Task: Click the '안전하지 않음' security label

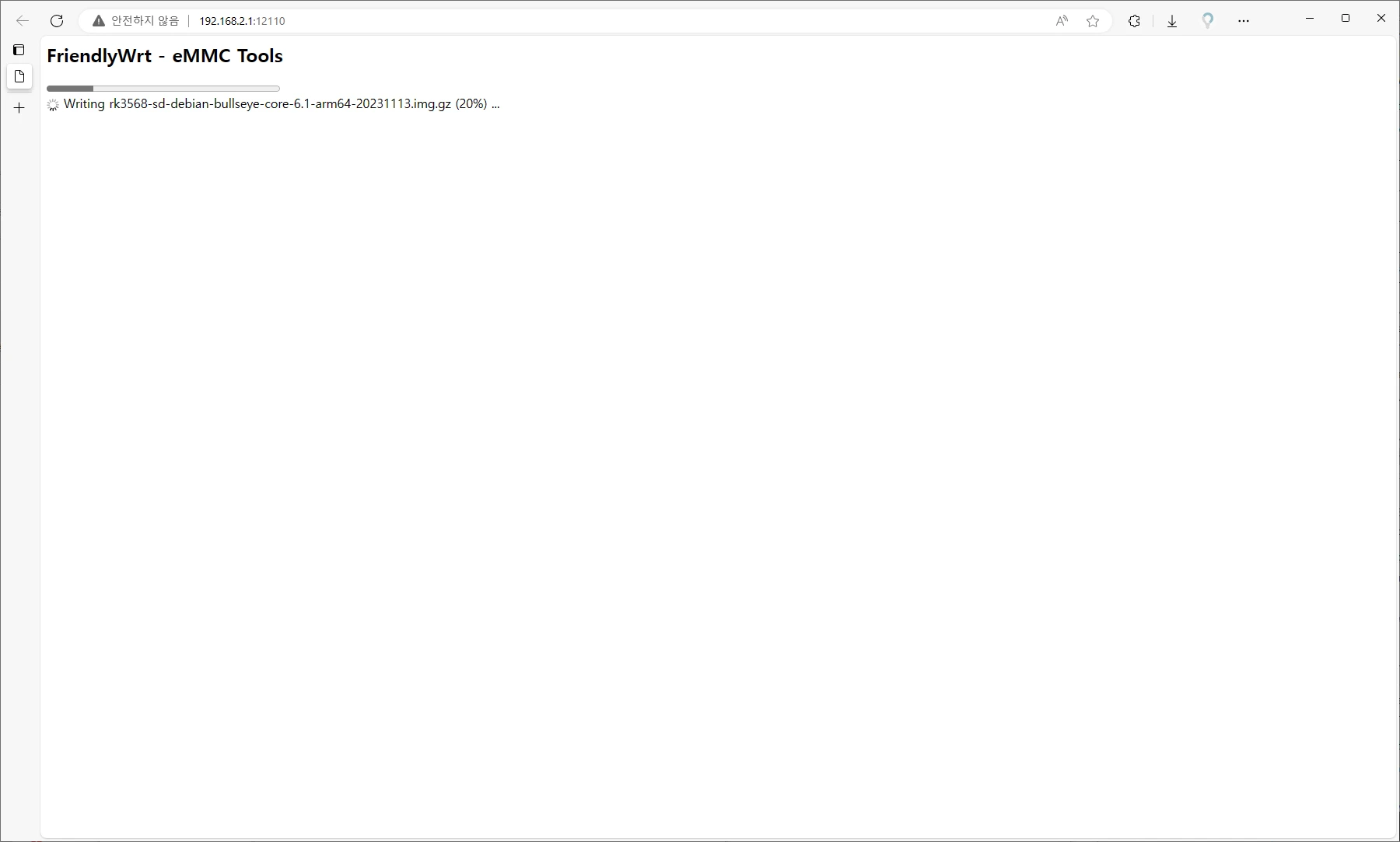Action: (145, 21)
